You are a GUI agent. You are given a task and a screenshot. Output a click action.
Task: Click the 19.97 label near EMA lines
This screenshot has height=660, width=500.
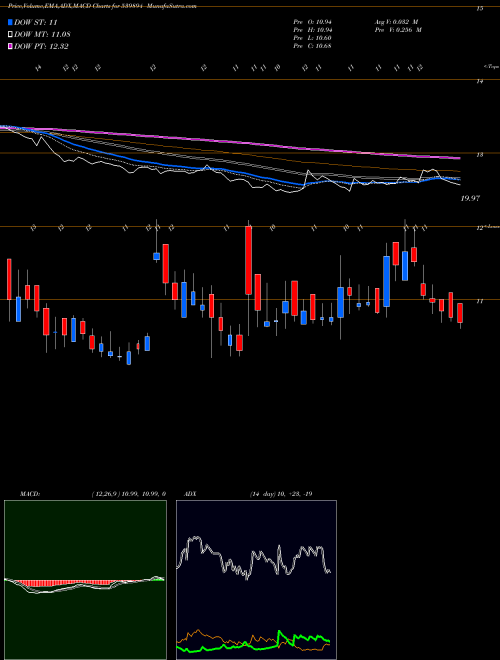tap(470, 198)
